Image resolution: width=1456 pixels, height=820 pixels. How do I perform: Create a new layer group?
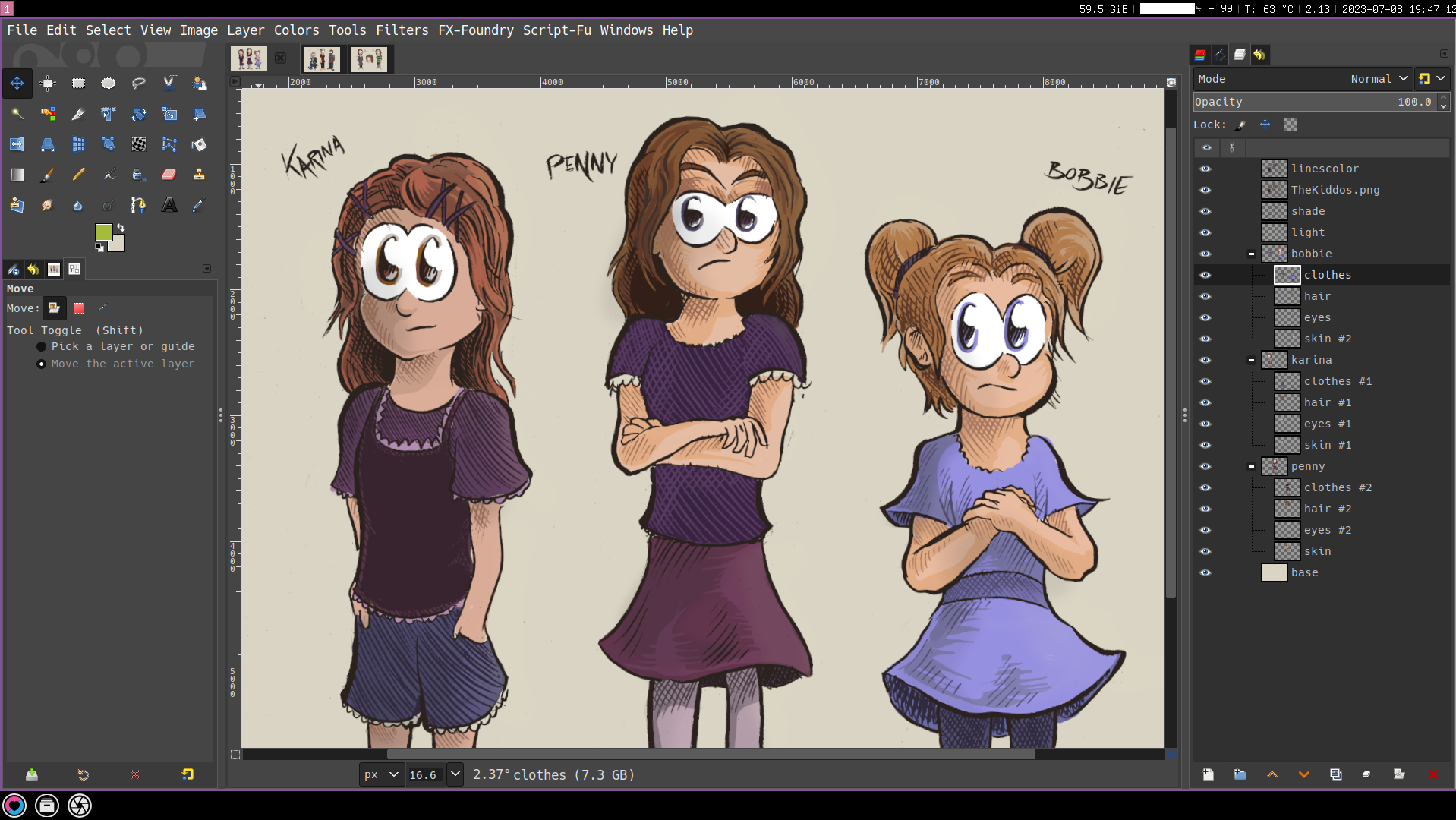pyautogui.click(x=1240, y=774)
